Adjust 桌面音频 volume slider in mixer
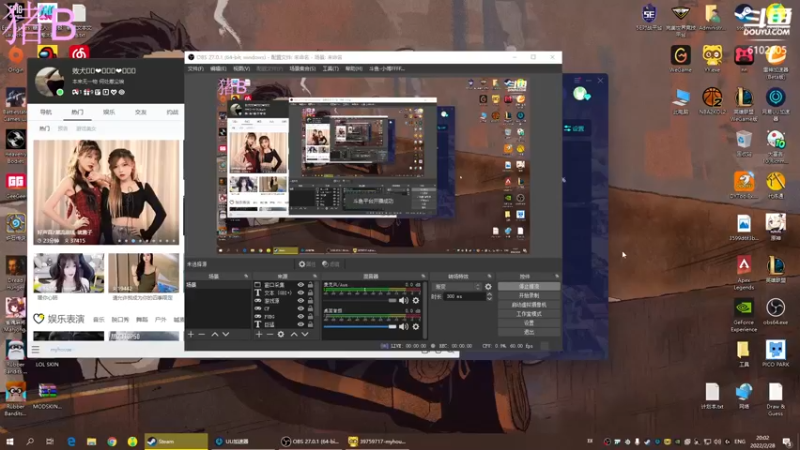 point(360,327)
